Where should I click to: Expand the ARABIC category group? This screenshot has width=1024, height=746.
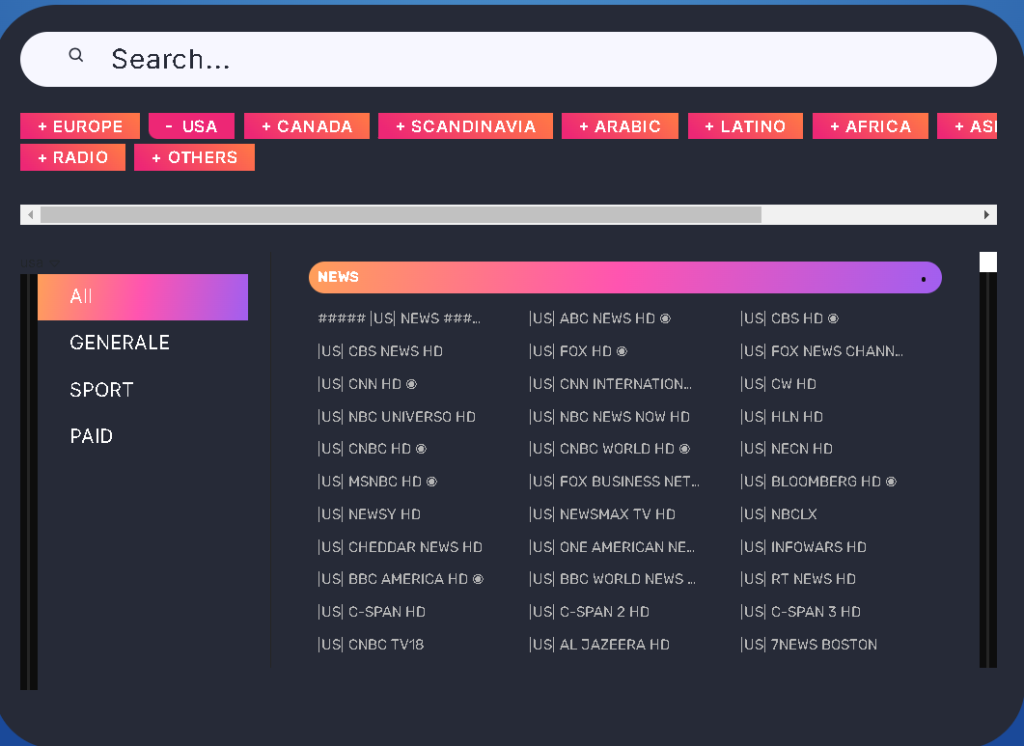coord(620,126)
